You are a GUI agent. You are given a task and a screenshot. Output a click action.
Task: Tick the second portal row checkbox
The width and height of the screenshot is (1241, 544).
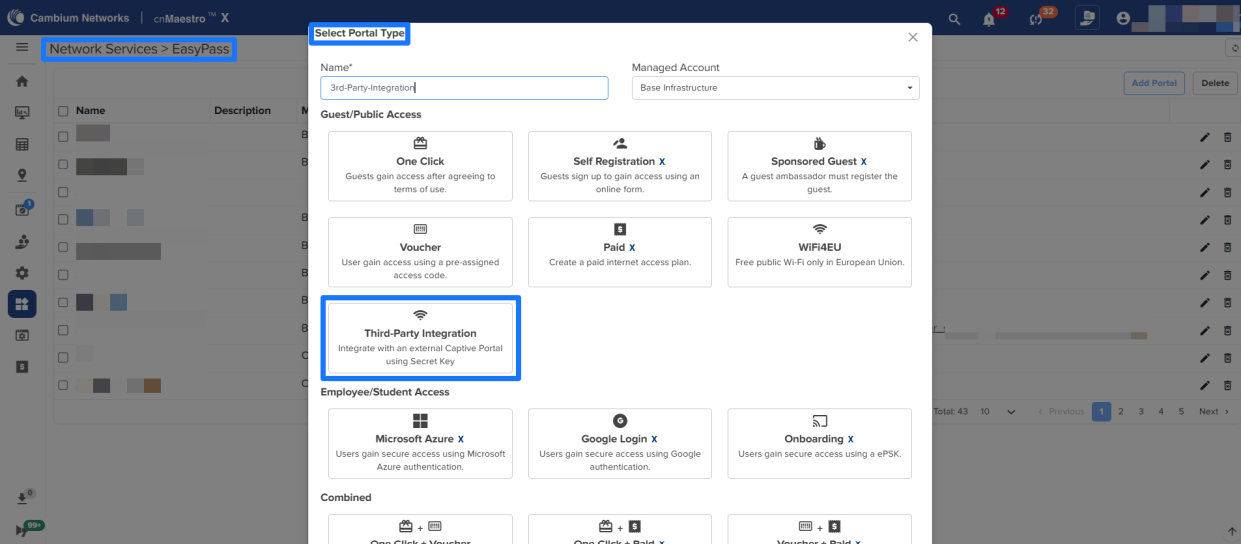(x=63, y=164)
